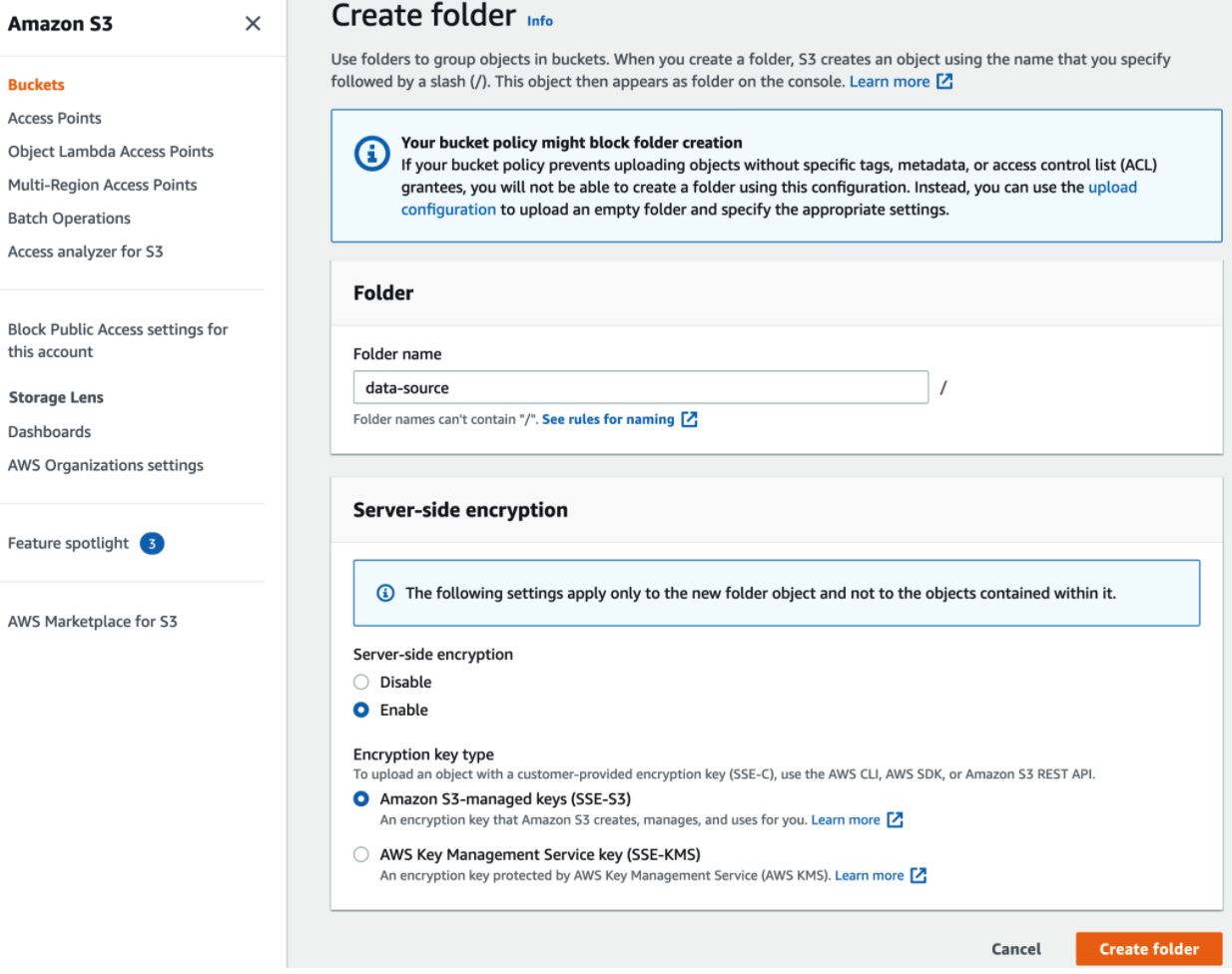
Task: Click the Folder name input field
Action: pos(641,387)
